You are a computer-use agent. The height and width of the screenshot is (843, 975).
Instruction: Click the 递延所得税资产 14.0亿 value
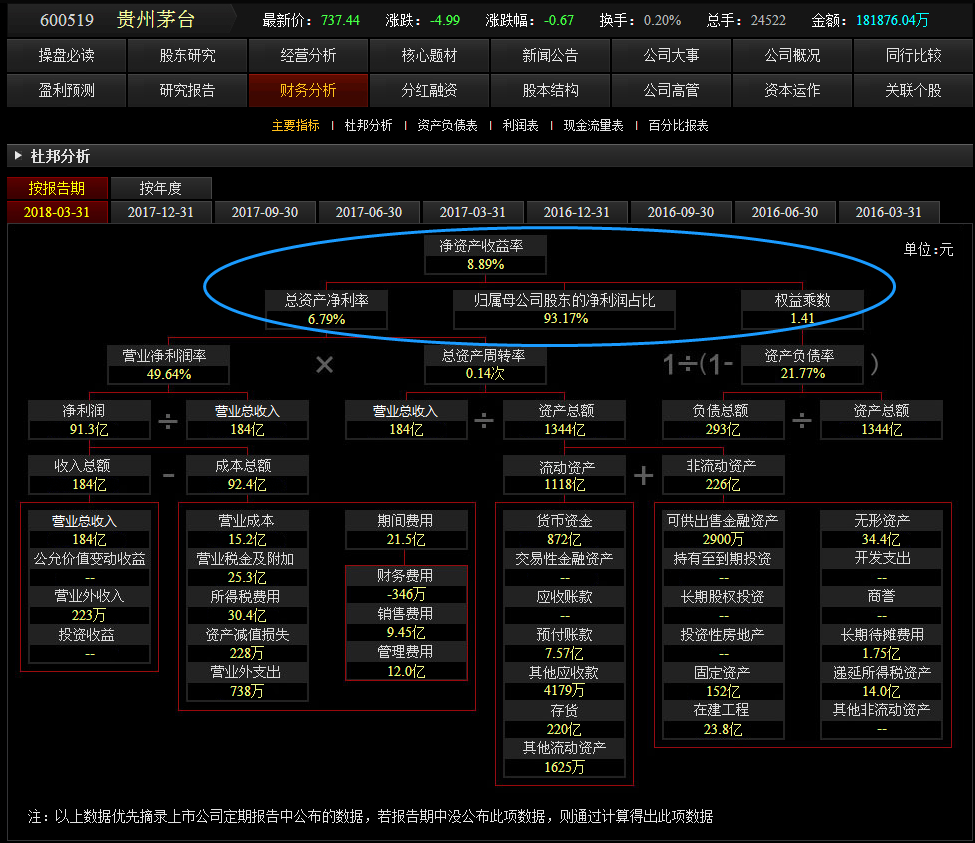[881, 691]
